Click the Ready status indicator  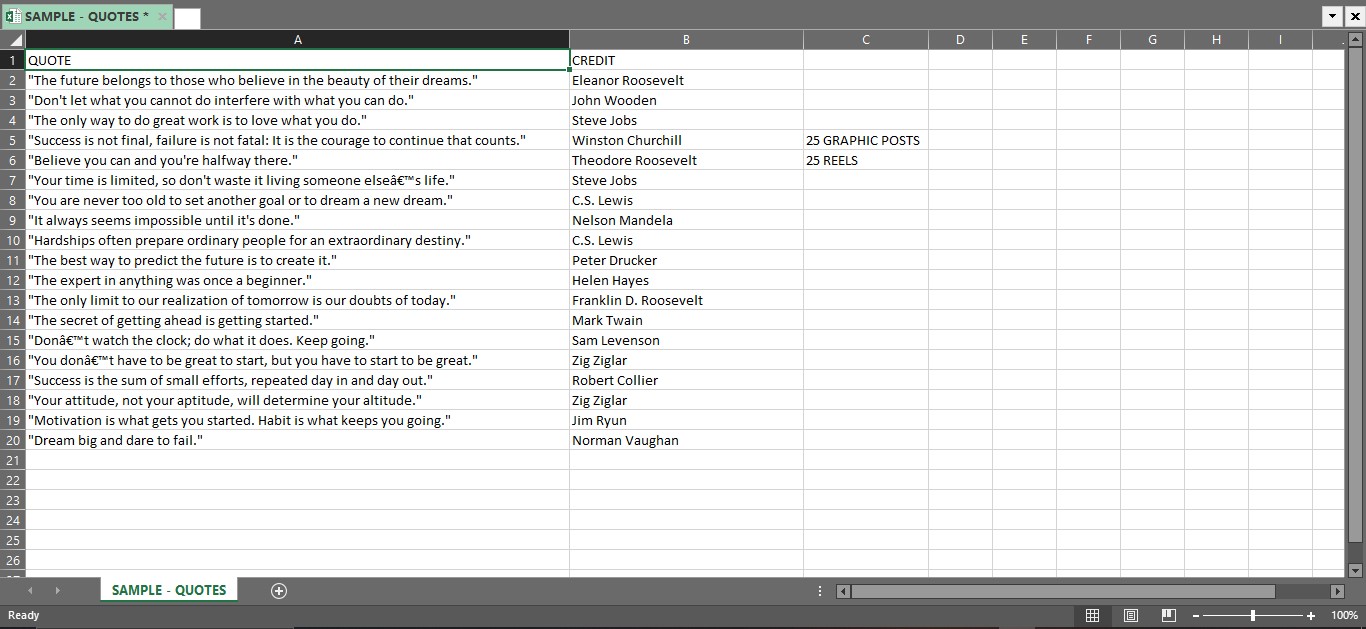click(x=23, y=616)
